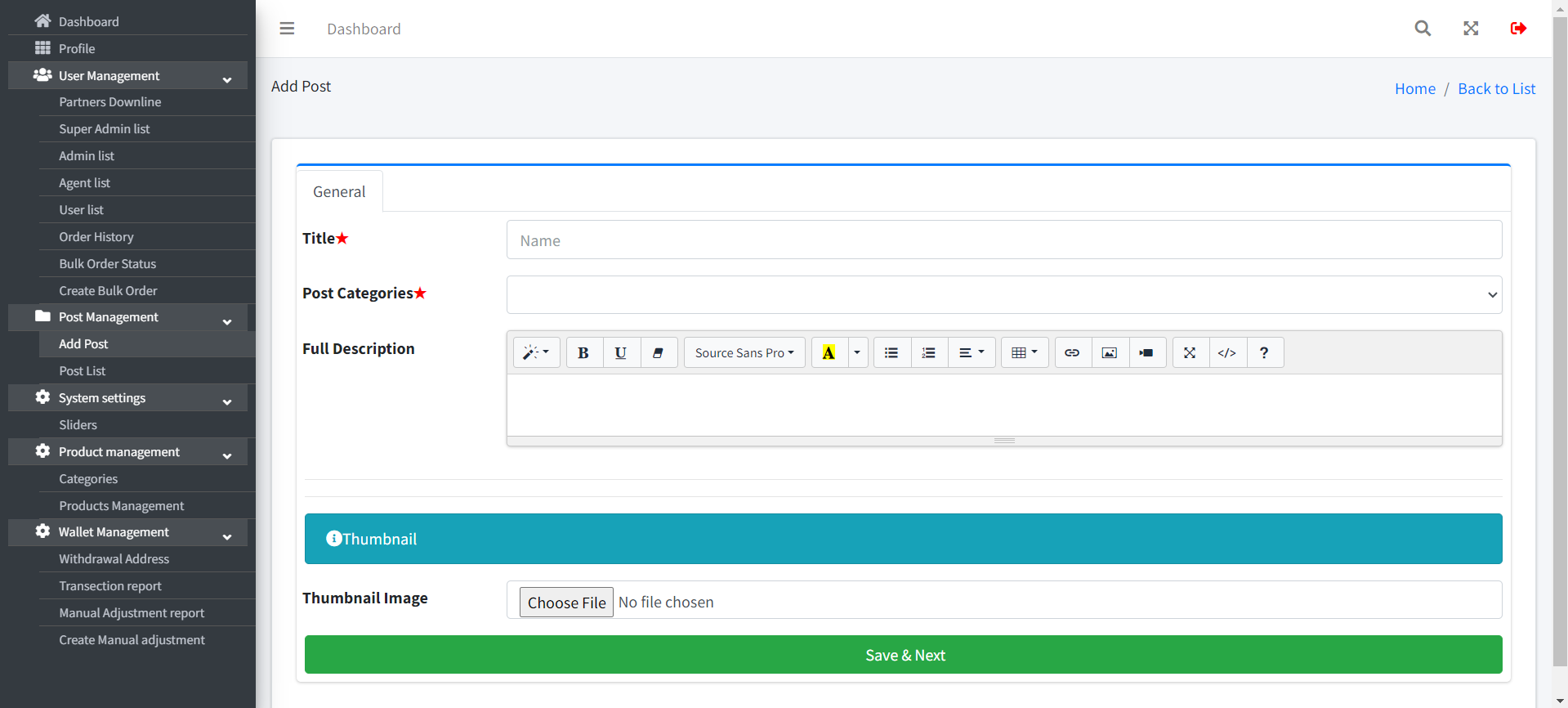Open the Post Categories dropdown
1568x708 pixels.
(1003, 295)
